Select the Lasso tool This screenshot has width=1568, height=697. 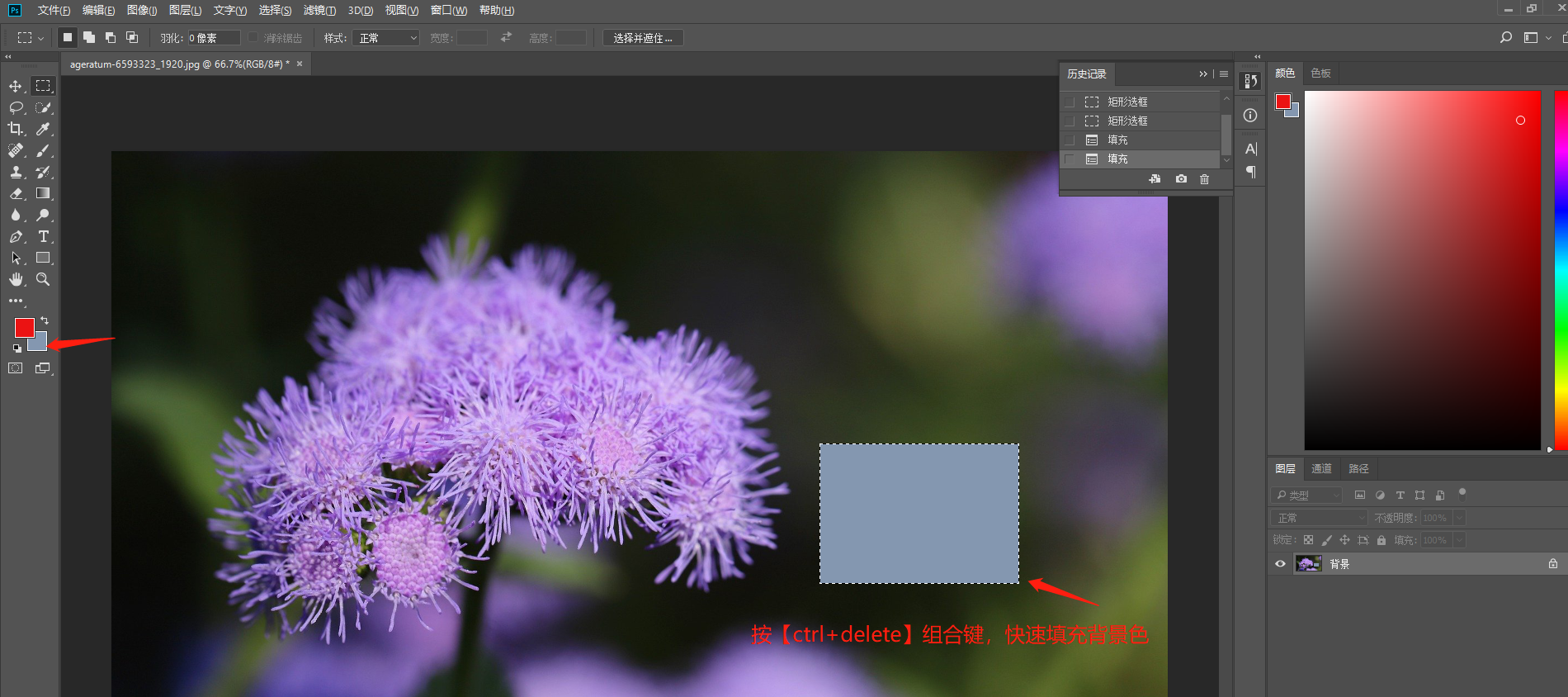16,107
